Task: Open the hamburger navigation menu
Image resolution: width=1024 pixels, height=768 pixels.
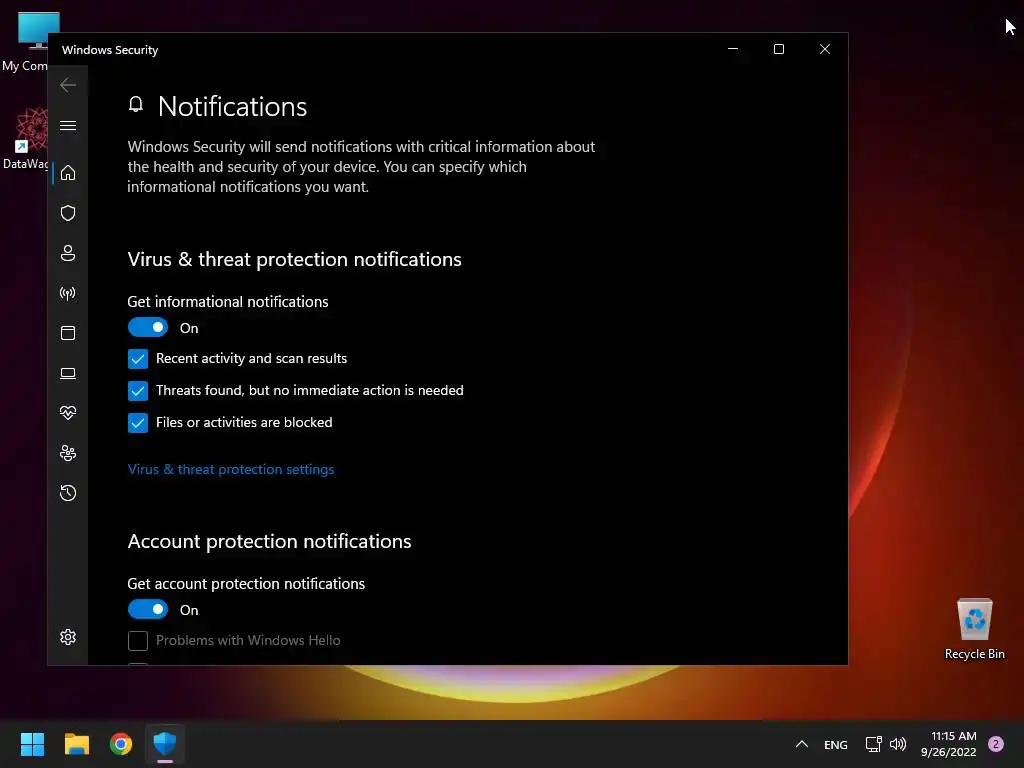Action: coord(68,125)
